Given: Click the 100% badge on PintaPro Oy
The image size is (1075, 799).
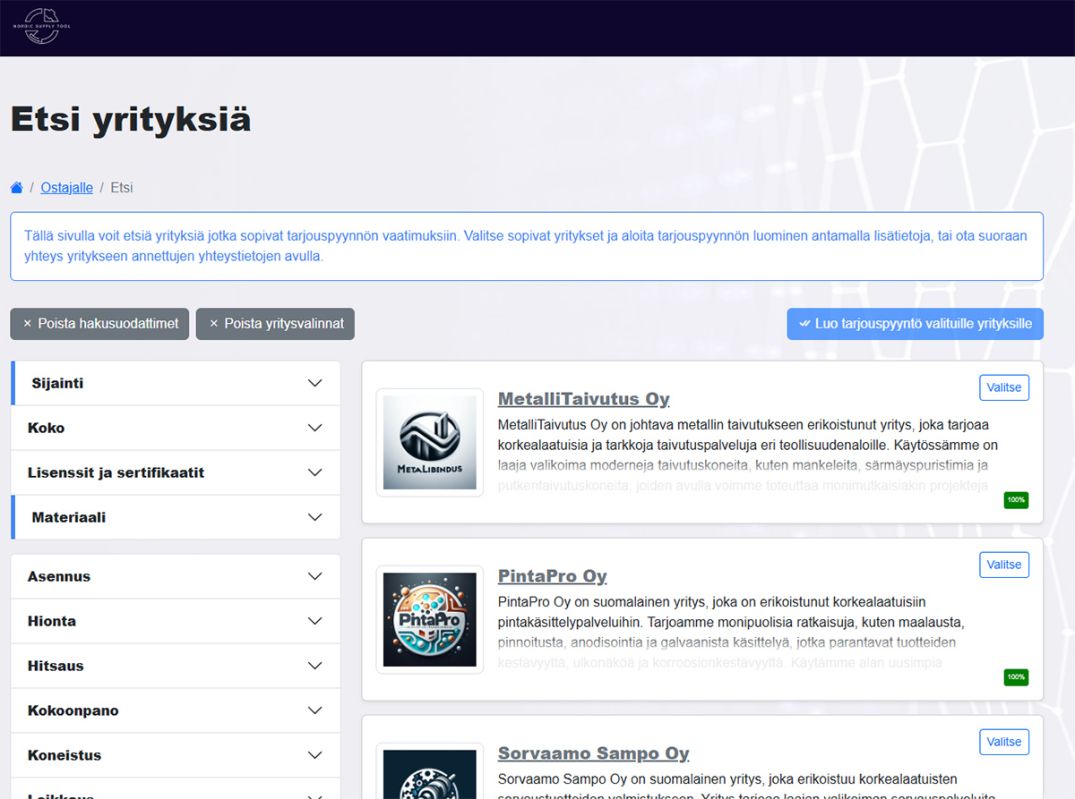Looking at the screenshot, I should pos(1016,677).
